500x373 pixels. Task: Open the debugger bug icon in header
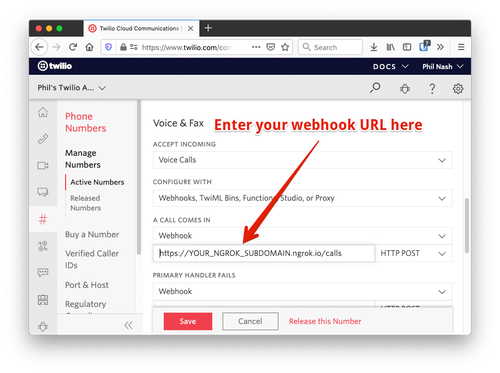[x=405, y=88]
